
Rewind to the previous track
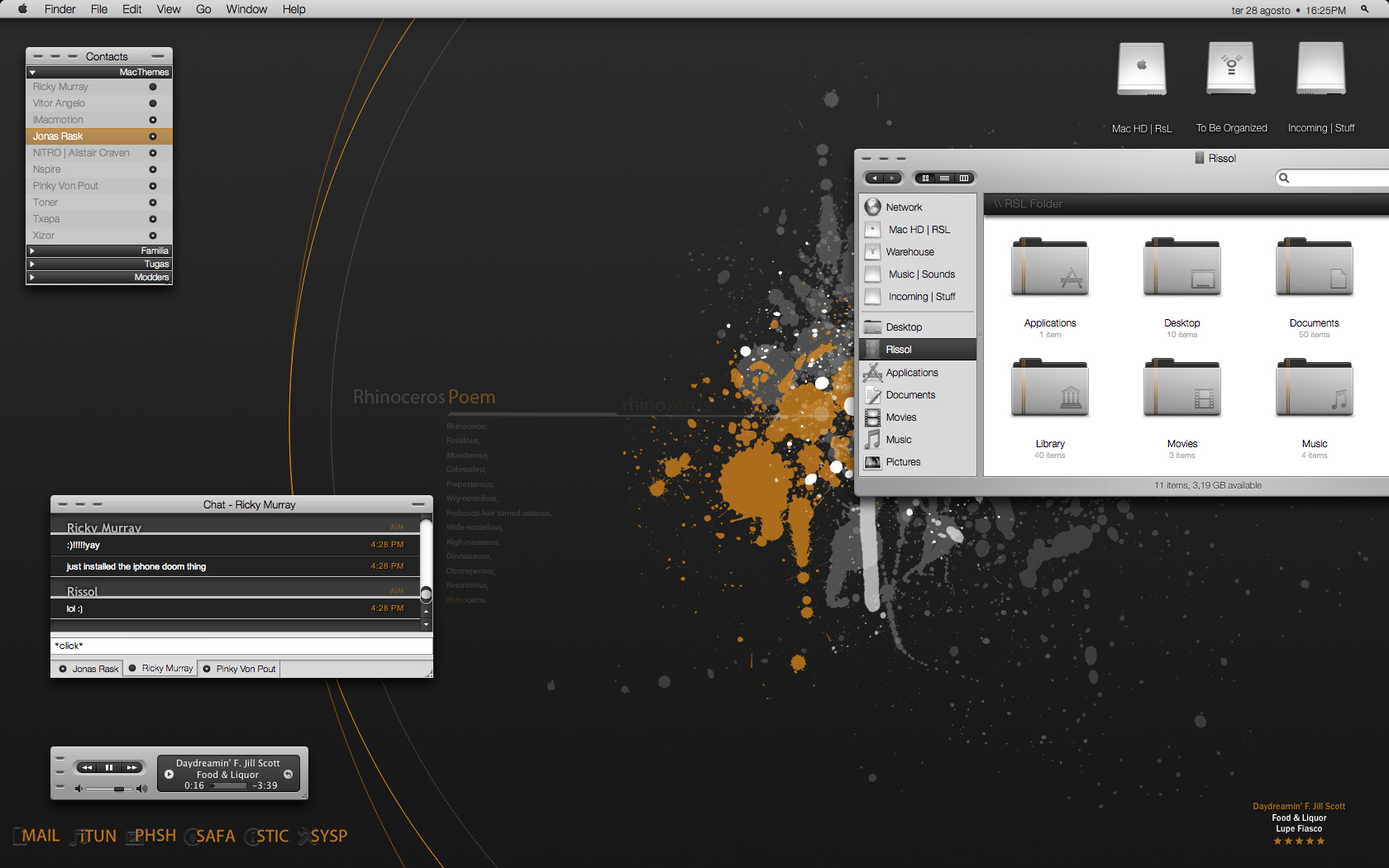click(87, 767)
